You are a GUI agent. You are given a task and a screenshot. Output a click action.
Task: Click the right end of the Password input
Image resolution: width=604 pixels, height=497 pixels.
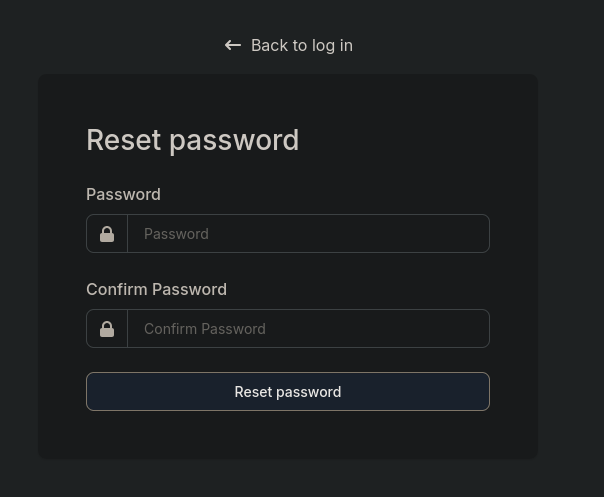pos(470,234)
